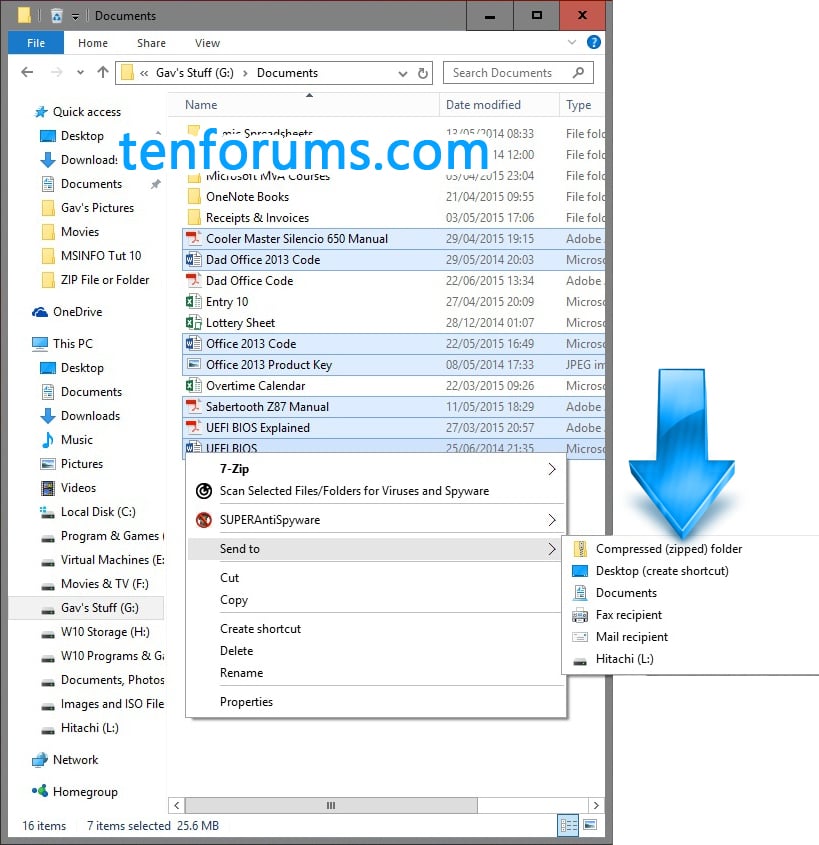Click the horizontal scrollbar right arrow
The width and height of the screenshot is (819, 845).
597,805
